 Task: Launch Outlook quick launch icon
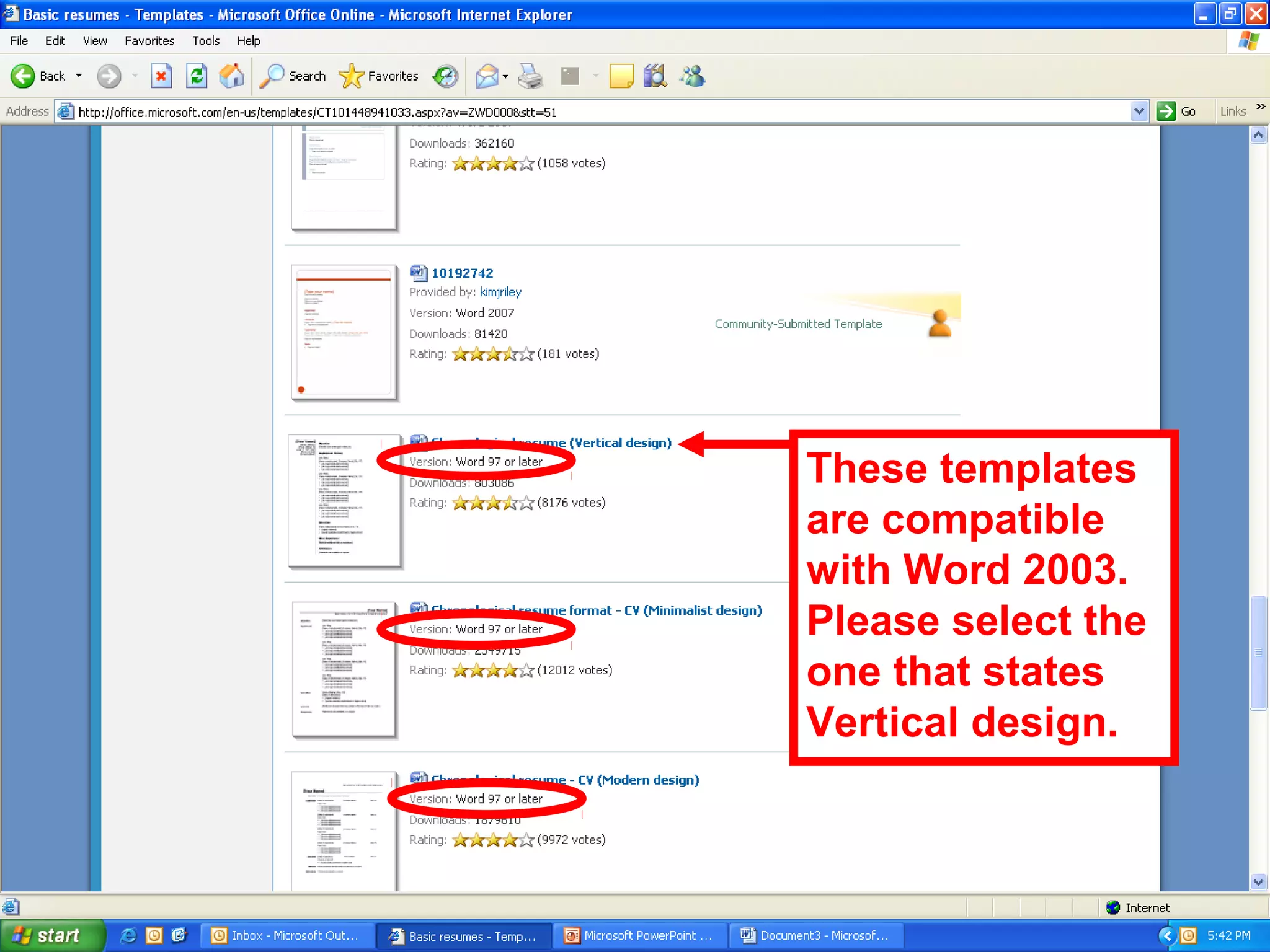(x=154, y=936)
